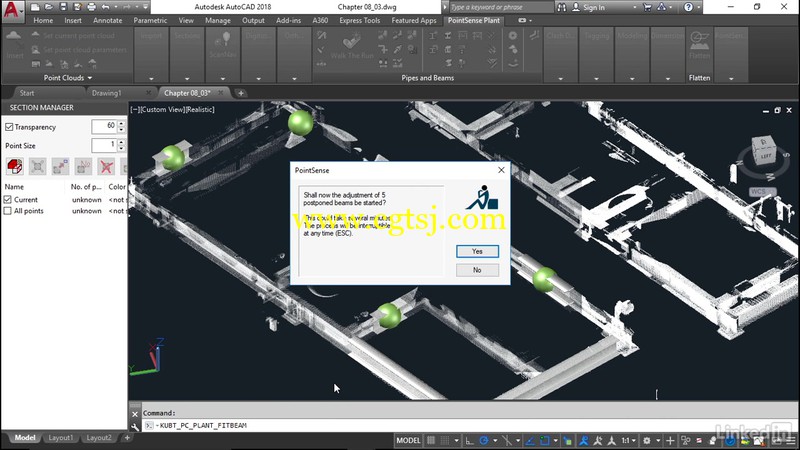Toggle the snap mode icon in status bar
The height and width of the screenshot is (450, 800).
point(445,440)
